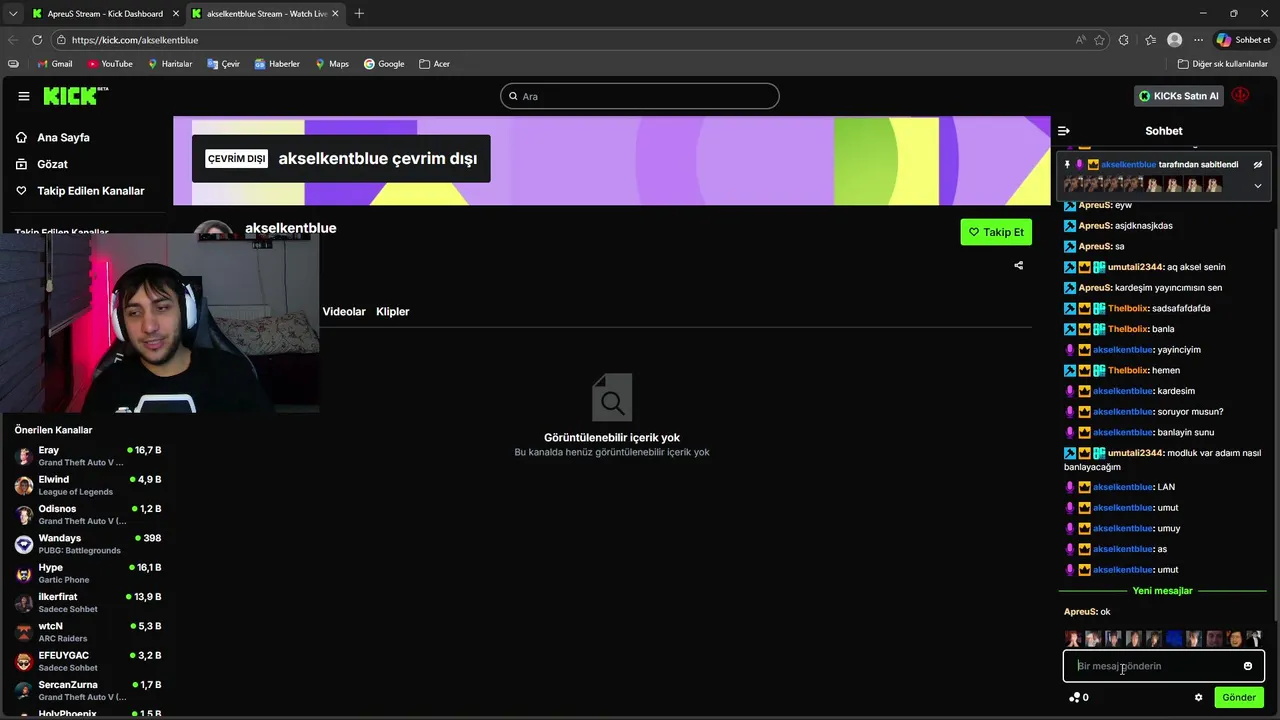Open Gözat in sidebar
The image size is (1280, 720).
click(x=52, y=164)
